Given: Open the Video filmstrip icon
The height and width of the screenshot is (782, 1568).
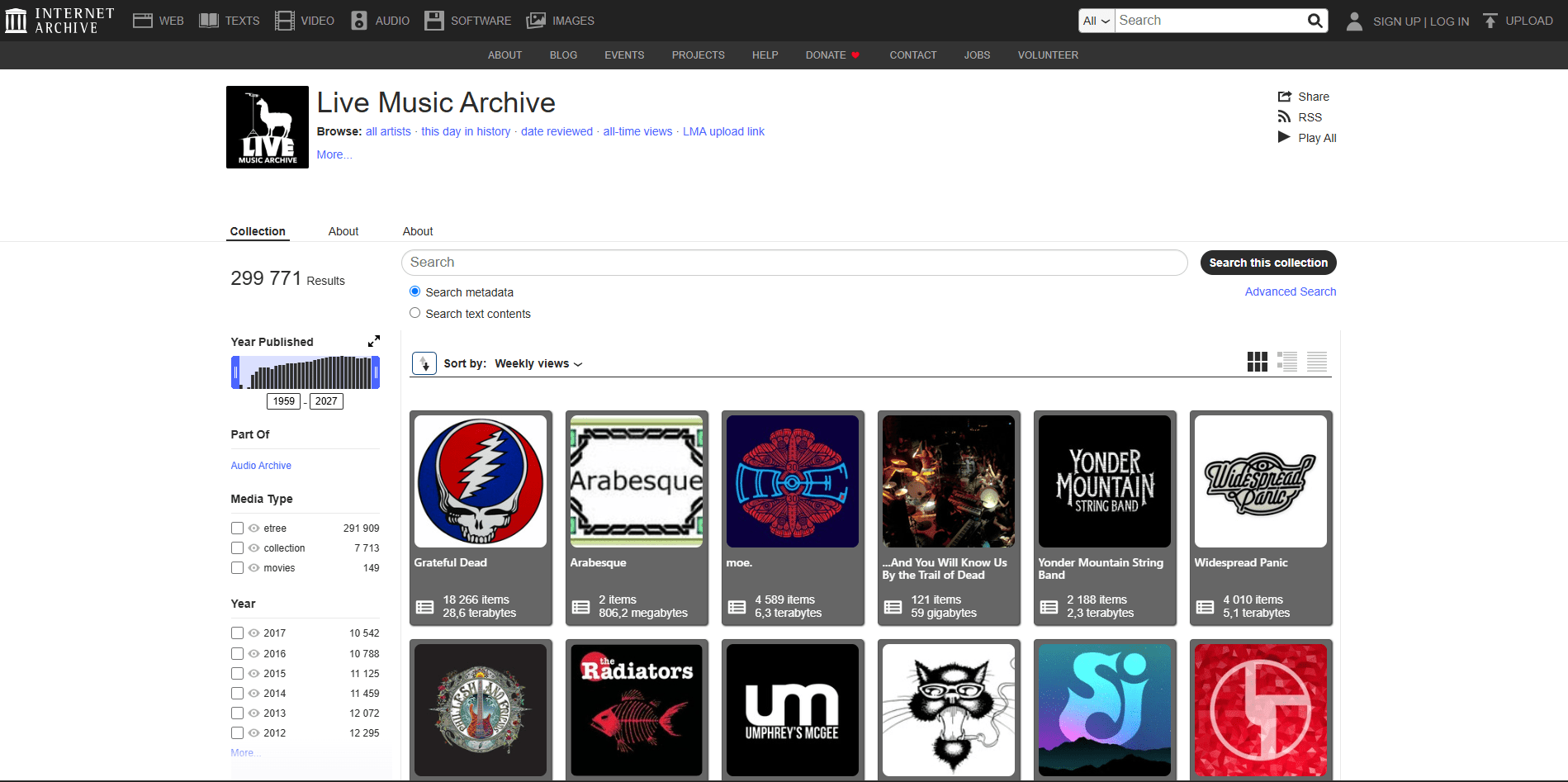Looking at the screenshot, I should tap(285, 21).
